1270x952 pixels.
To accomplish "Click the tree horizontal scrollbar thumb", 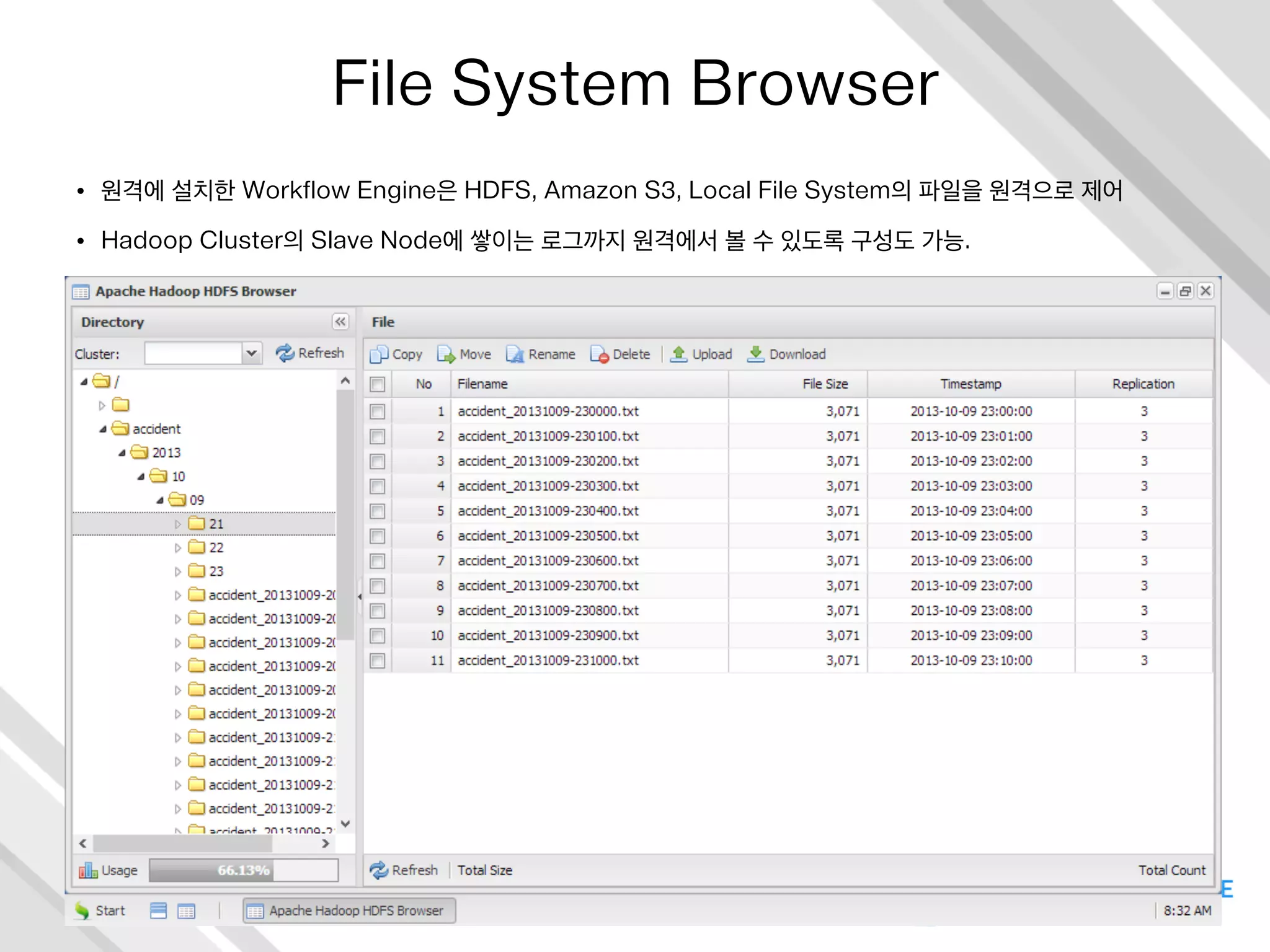I will point(182,844).
